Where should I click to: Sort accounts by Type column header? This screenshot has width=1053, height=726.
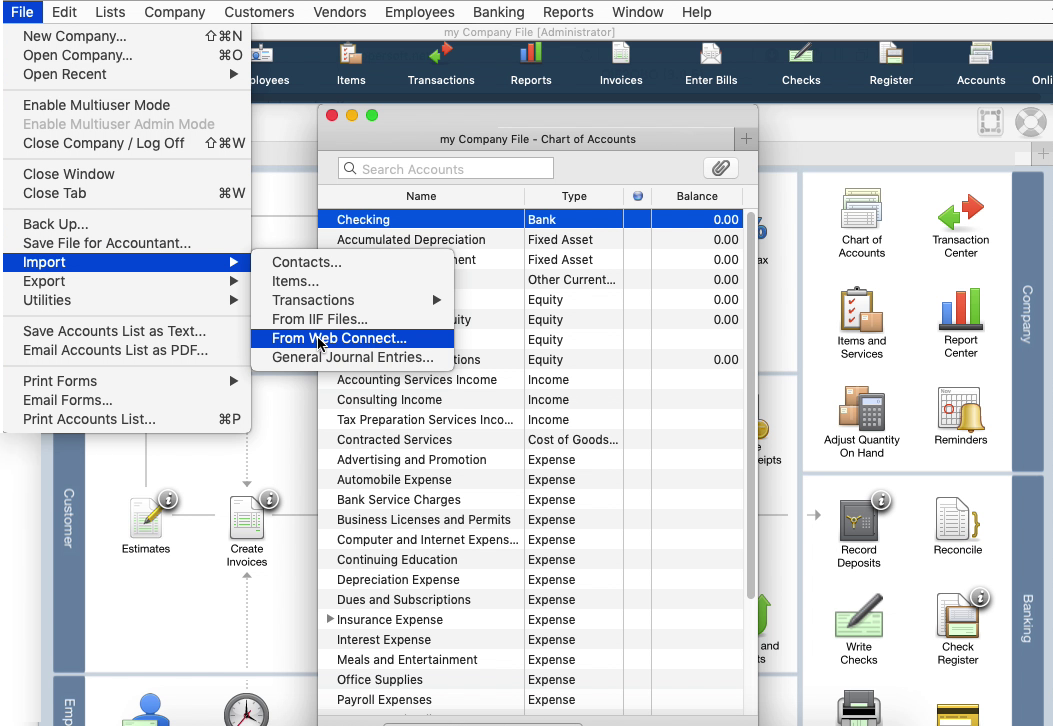pos(574,196)
